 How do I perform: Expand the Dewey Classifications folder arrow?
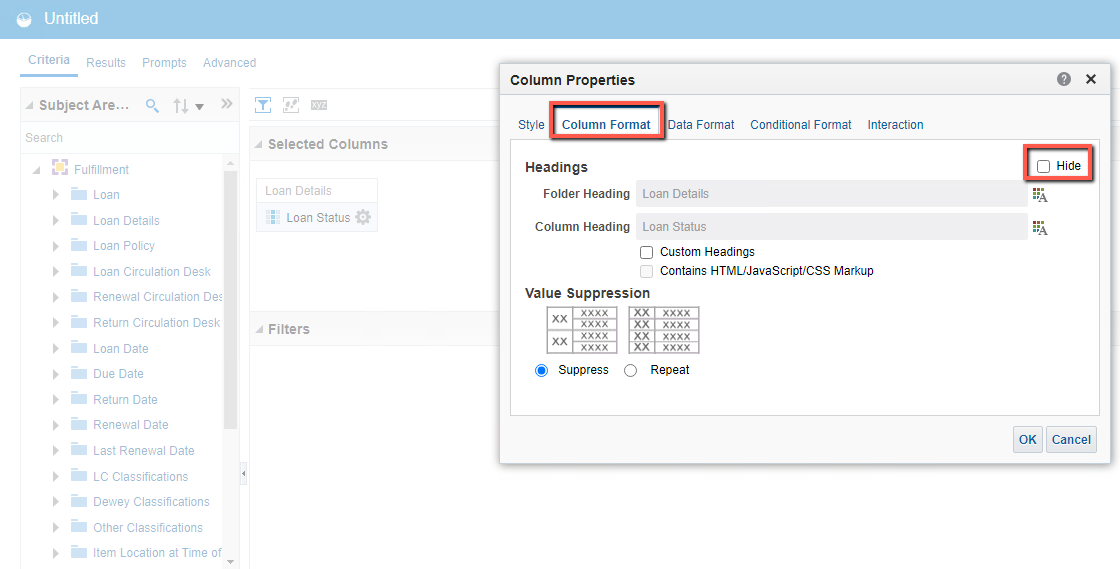56,502
